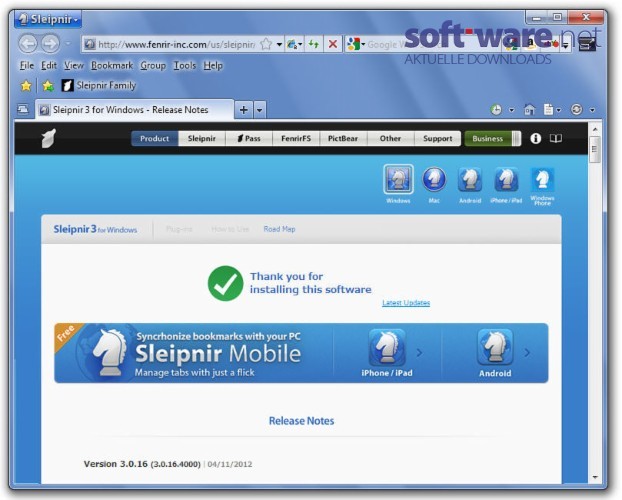
Task: Click the address bar URL field
Action: (177, 44)
